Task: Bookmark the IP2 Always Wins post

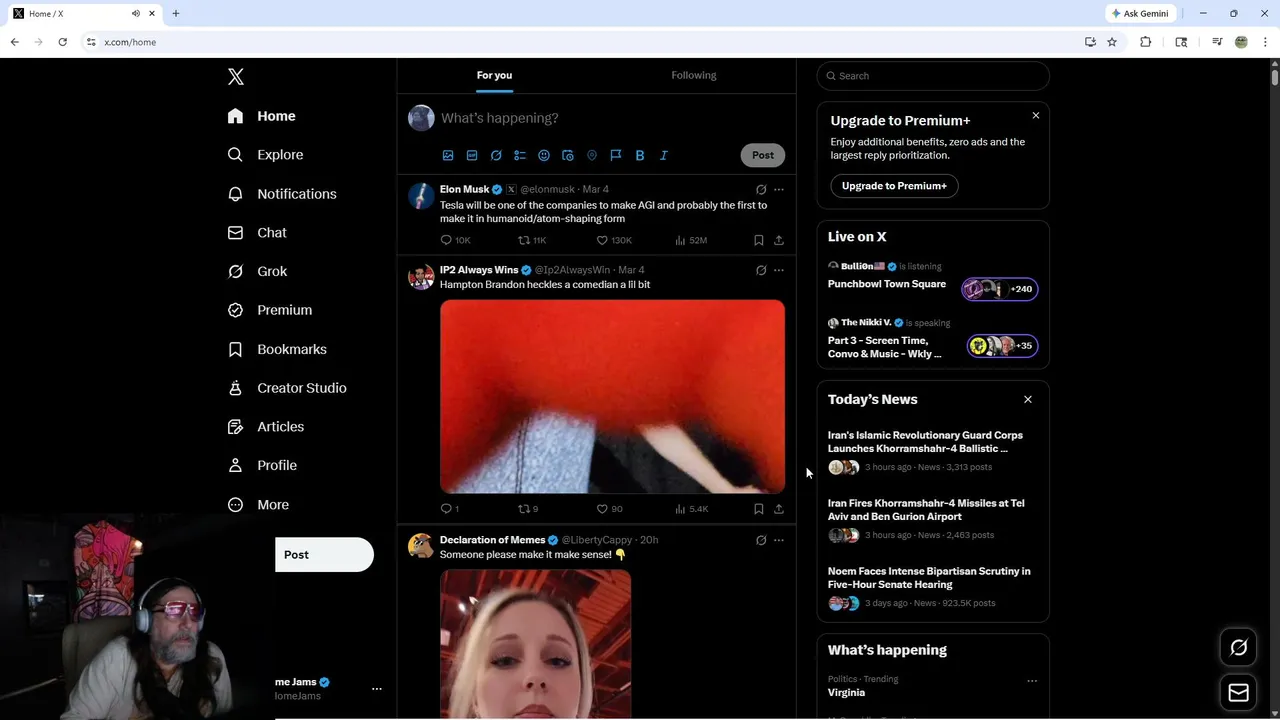Action: coord(759,509)
